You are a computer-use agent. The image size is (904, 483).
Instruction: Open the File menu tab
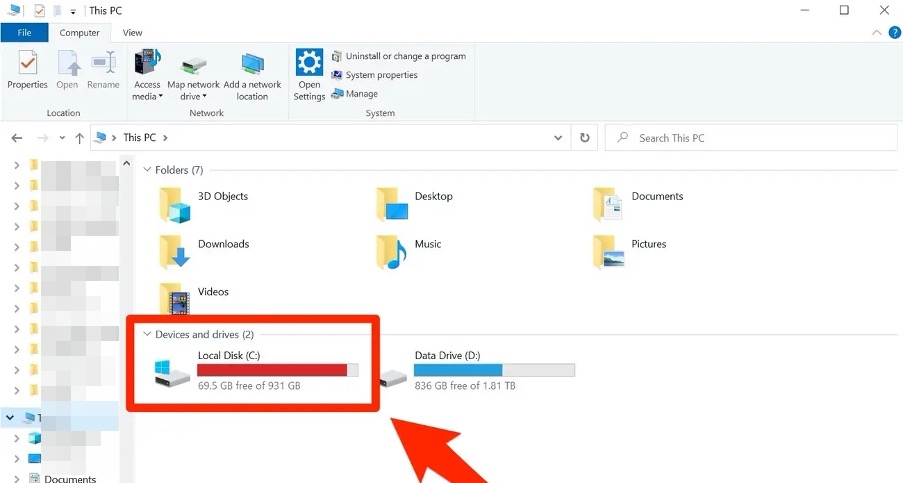coord(24,32)
